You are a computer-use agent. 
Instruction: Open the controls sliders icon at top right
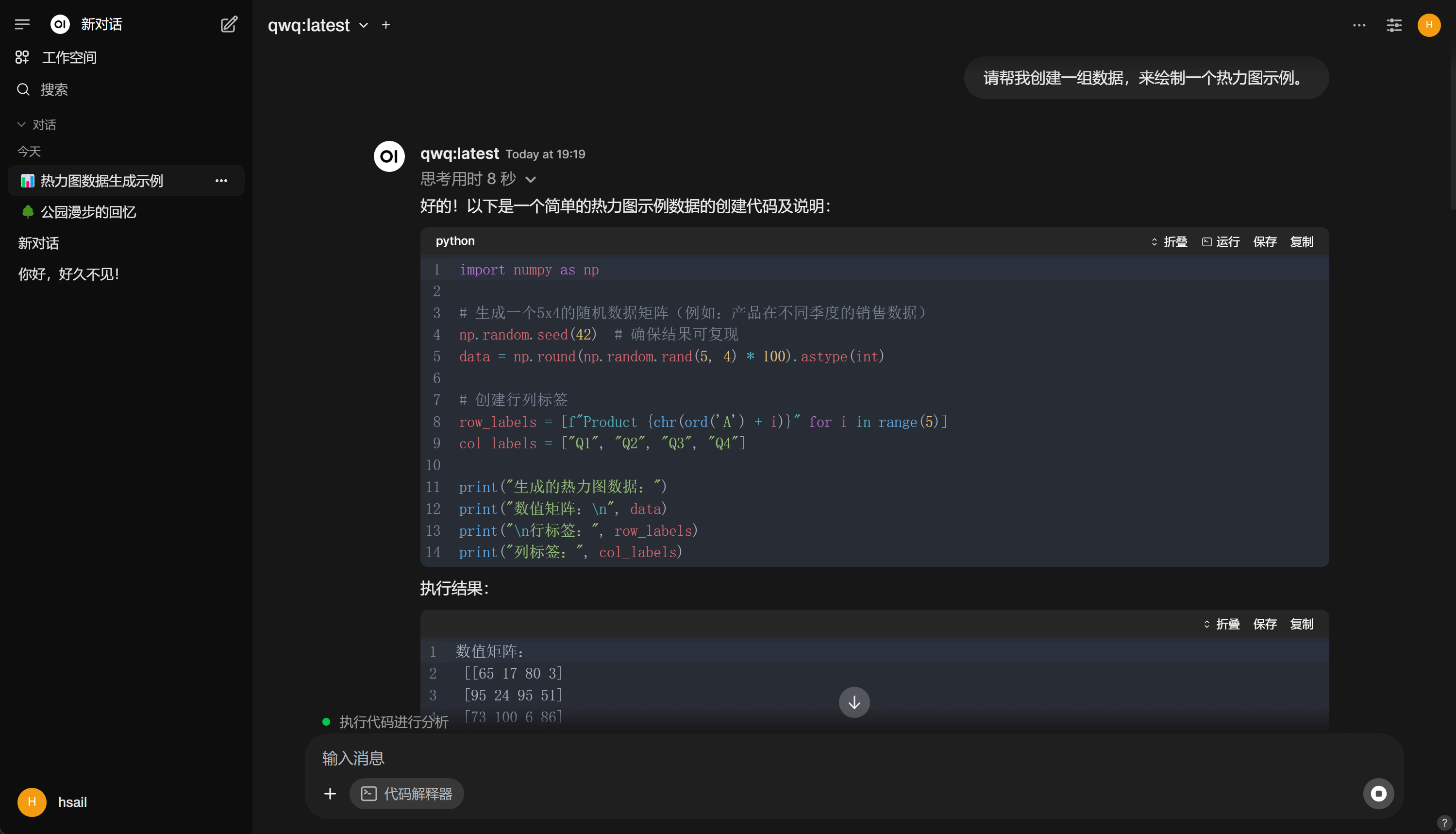[1393, 25]
